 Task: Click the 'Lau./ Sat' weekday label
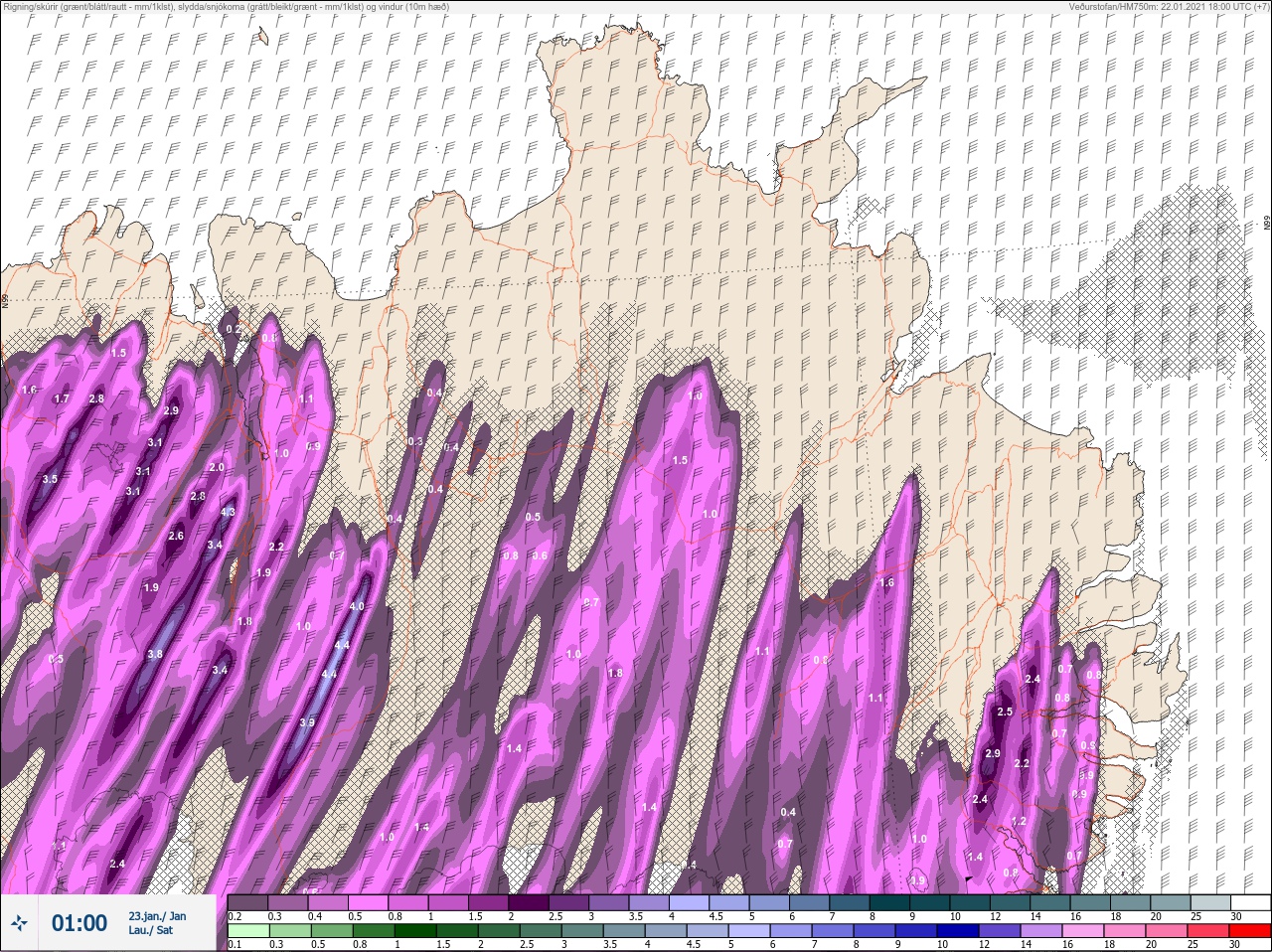pyautogui.click(x=149, y=931)
